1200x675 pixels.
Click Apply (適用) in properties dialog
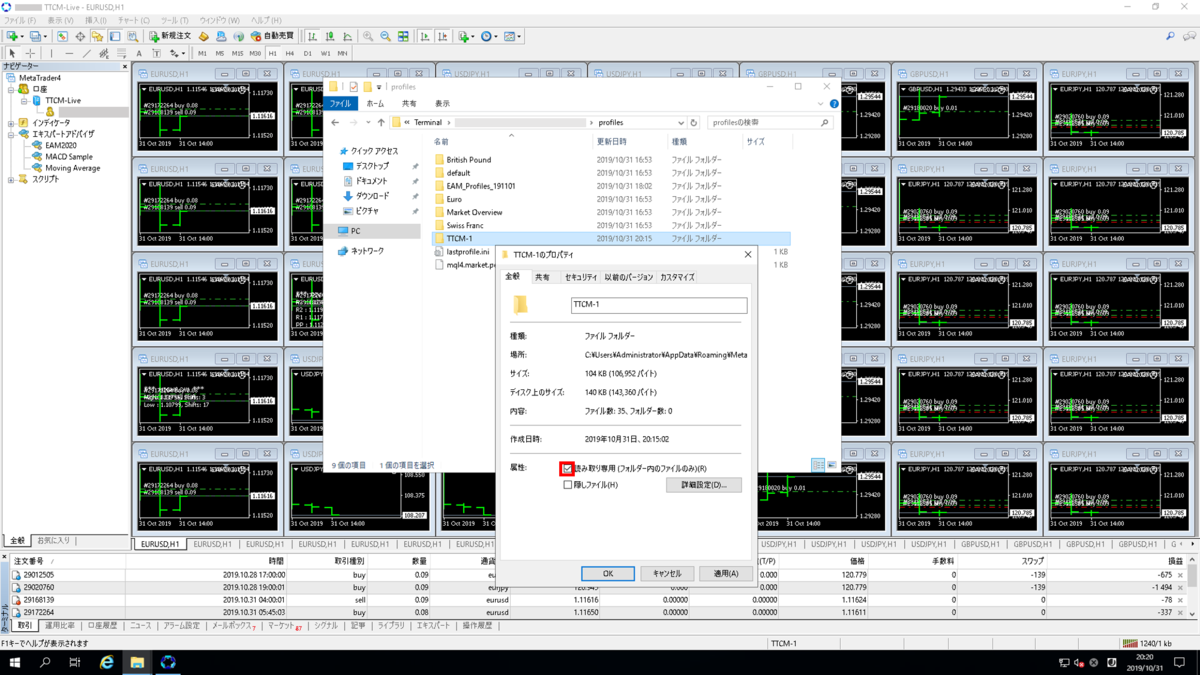pyautogui.click(x=726, y=574)
